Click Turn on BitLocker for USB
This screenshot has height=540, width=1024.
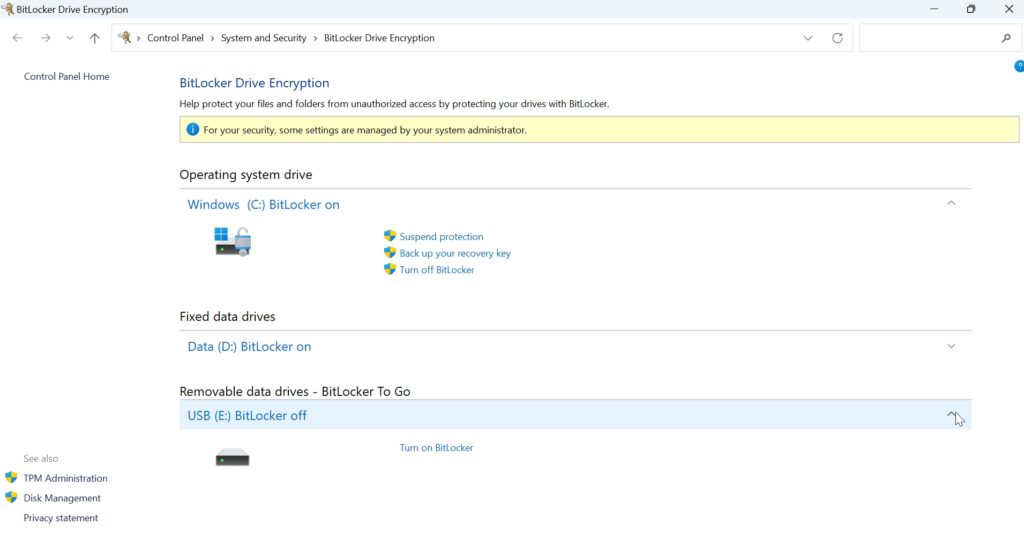436,448
